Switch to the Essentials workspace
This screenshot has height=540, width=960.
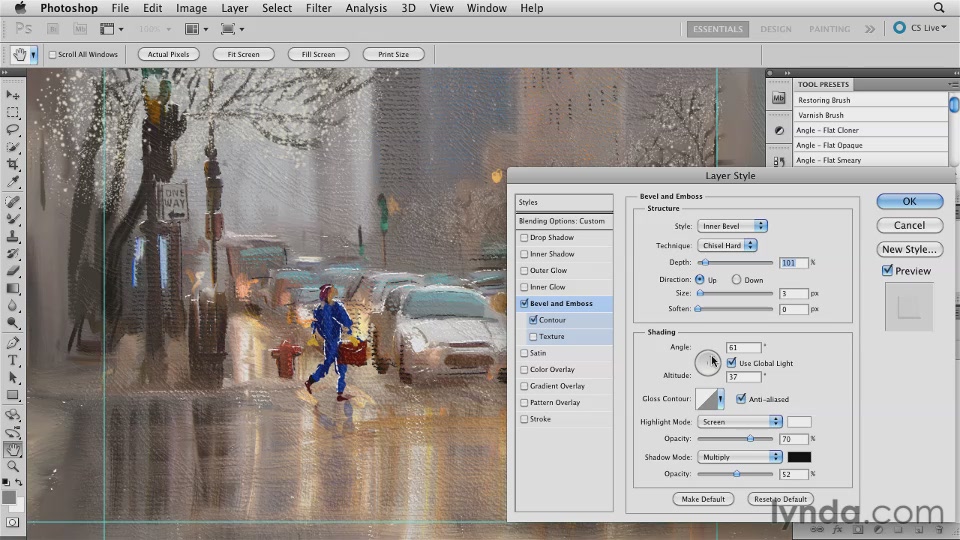pos(718,29)
